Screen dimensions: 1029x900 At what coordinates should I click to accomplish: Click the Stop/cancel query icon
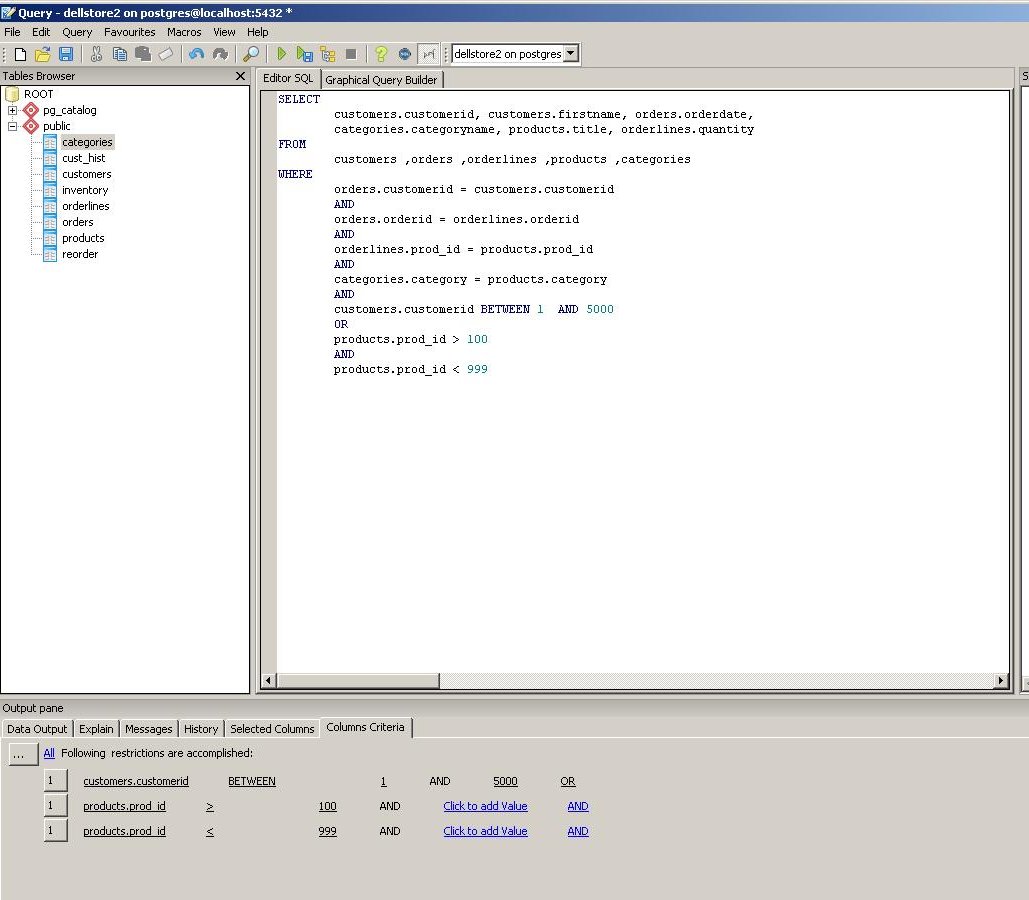pyautogui.click(x=351, y=54)
